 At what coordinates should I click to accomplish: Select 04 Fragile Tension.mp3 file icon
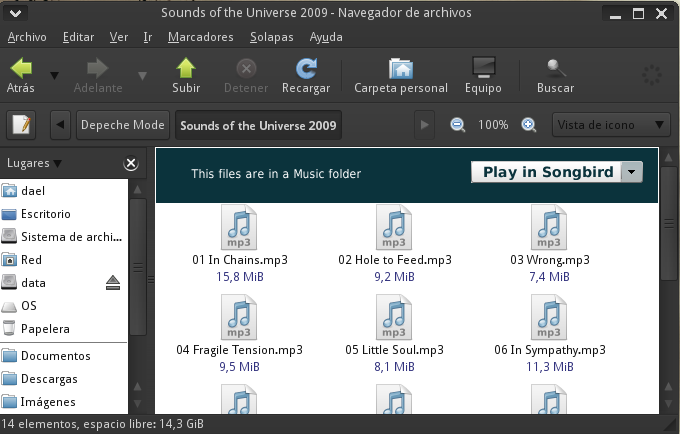(x=239, y=317)
